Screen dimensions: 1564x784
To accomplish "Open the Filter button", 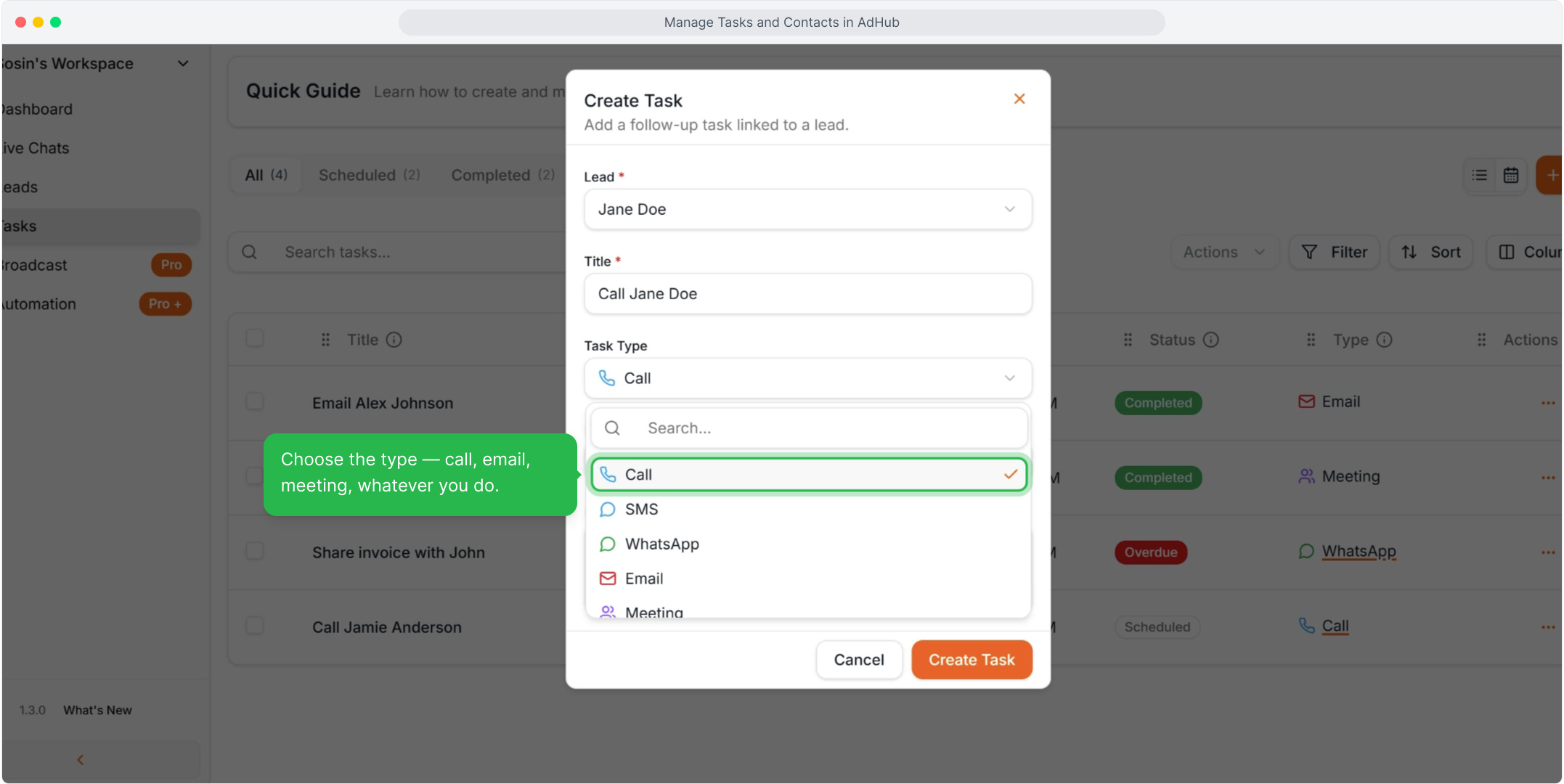I will (x=1335, y=252).
